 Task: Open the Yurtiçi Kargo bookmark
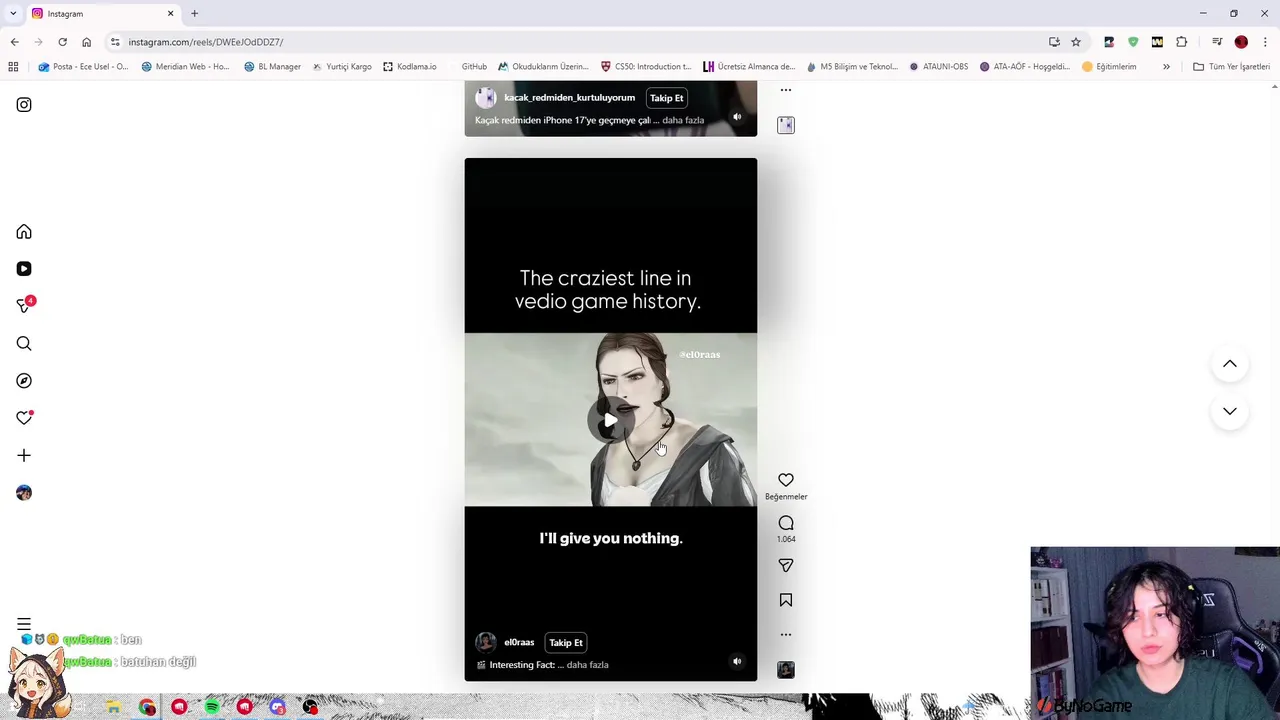pyautogui.click(x=342, y=67)
